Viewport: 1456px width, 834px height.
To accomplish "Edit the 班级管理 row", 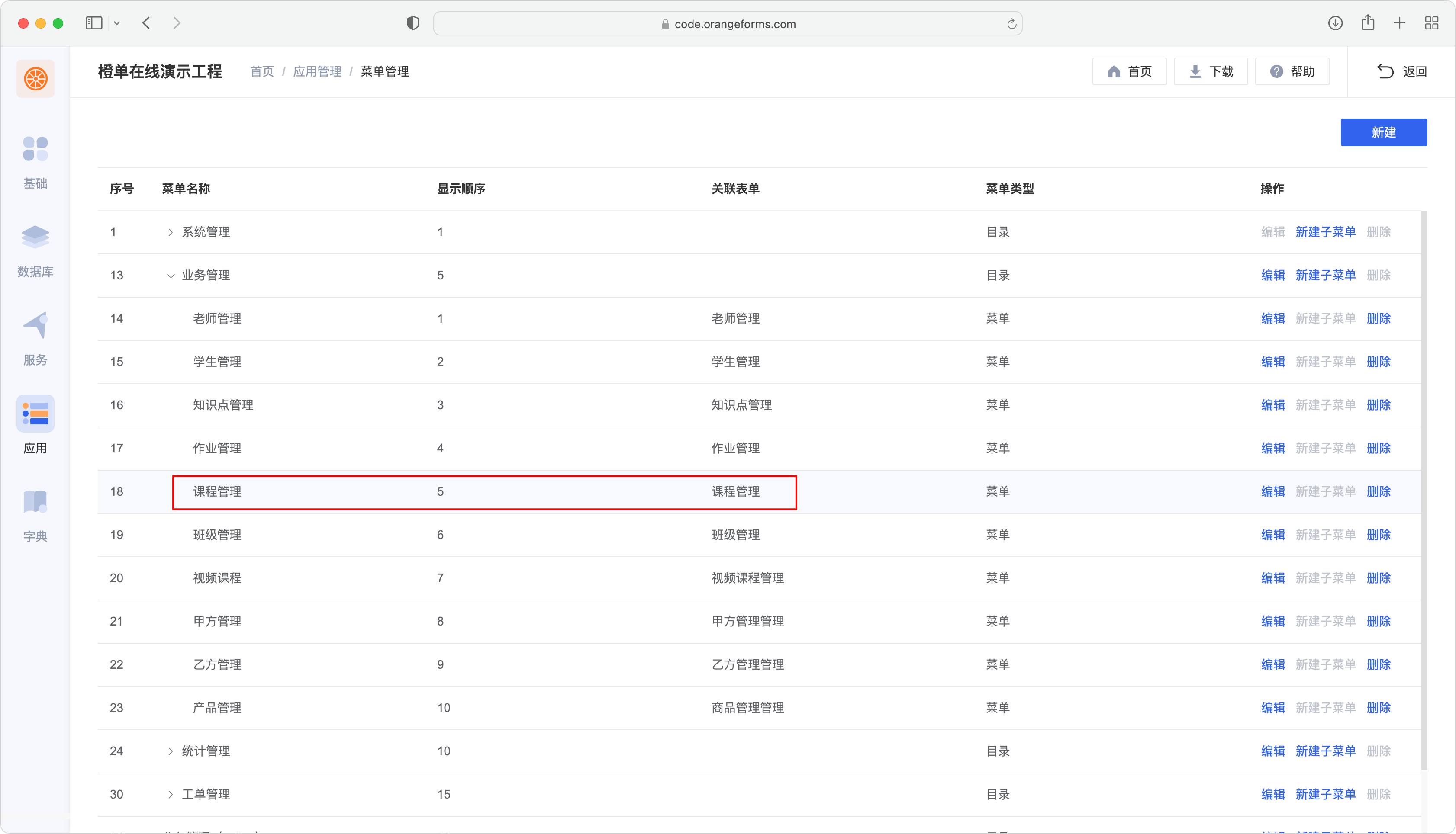I will 1272,534.
